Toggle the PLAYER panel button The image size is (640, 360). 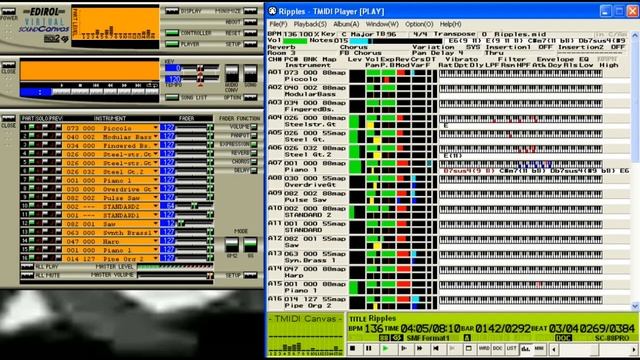(172, 44)
